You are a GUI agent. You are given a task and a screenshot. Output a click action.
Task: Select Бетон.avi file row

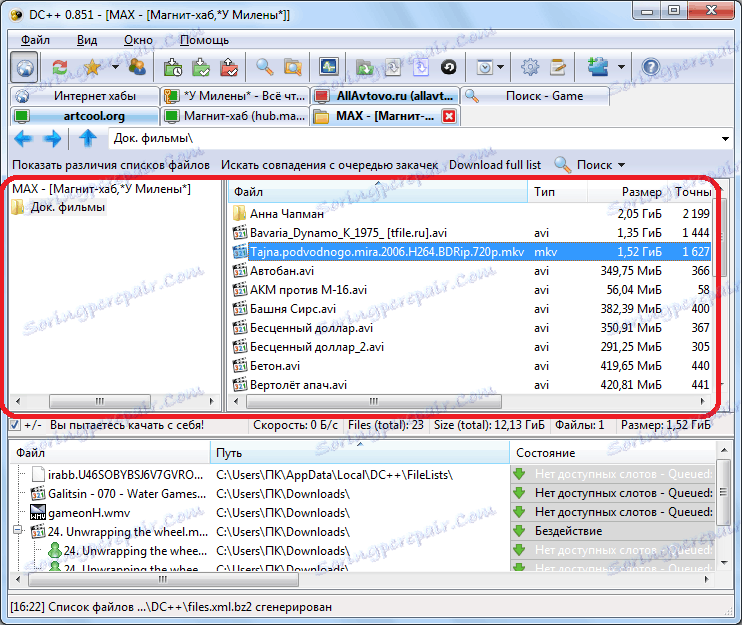click(x=471, y=366)
